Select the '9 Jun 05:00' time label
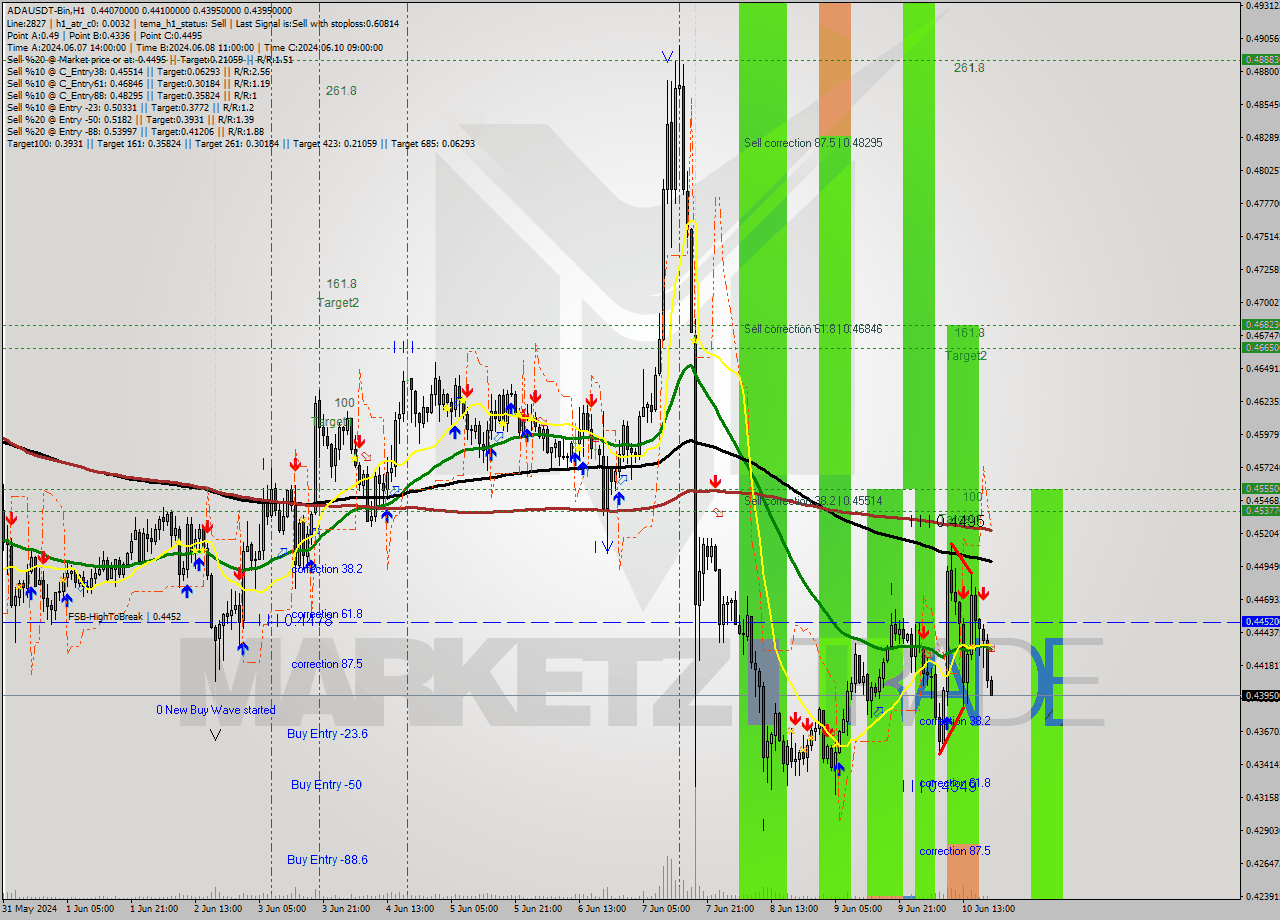This screenshot has width=1280, height=920. pyautogui.click(x=858, y=909)
